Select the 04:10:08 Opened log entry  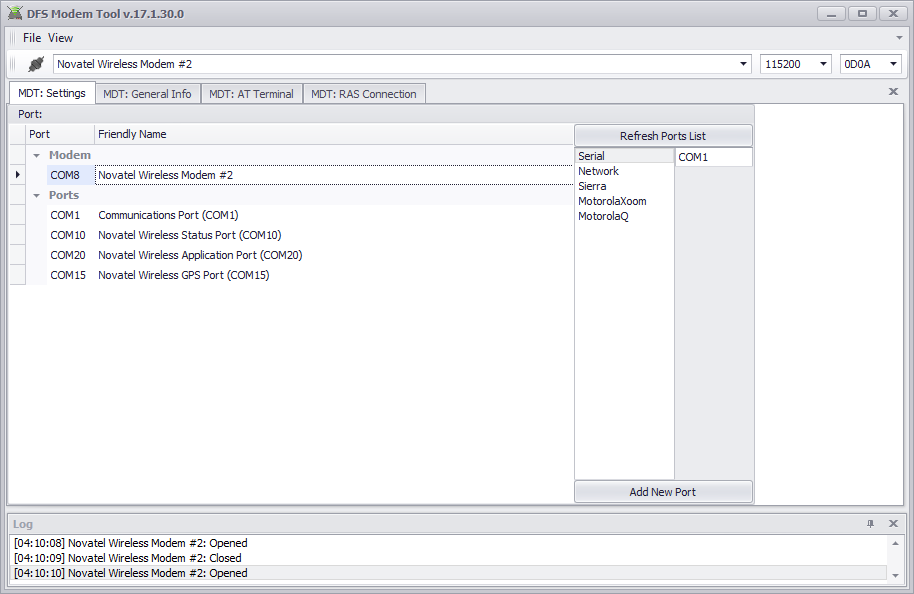[449, 543]
